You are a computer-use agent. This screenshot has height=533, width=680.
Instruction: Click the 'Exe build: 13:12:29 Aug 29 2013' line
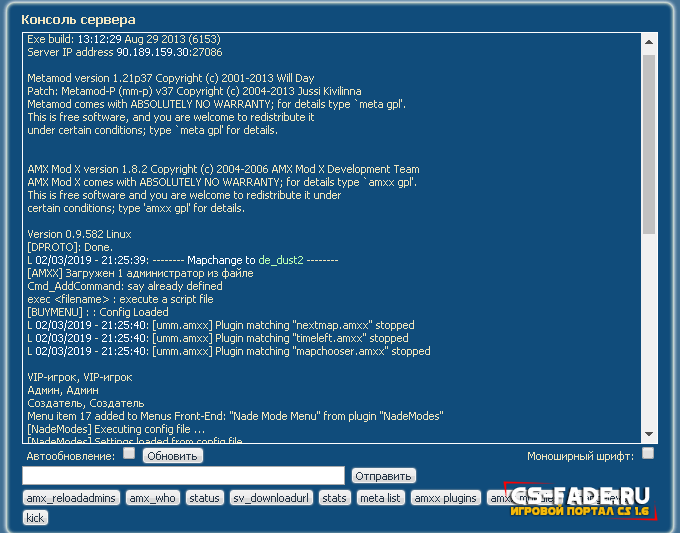pos(124,39)
